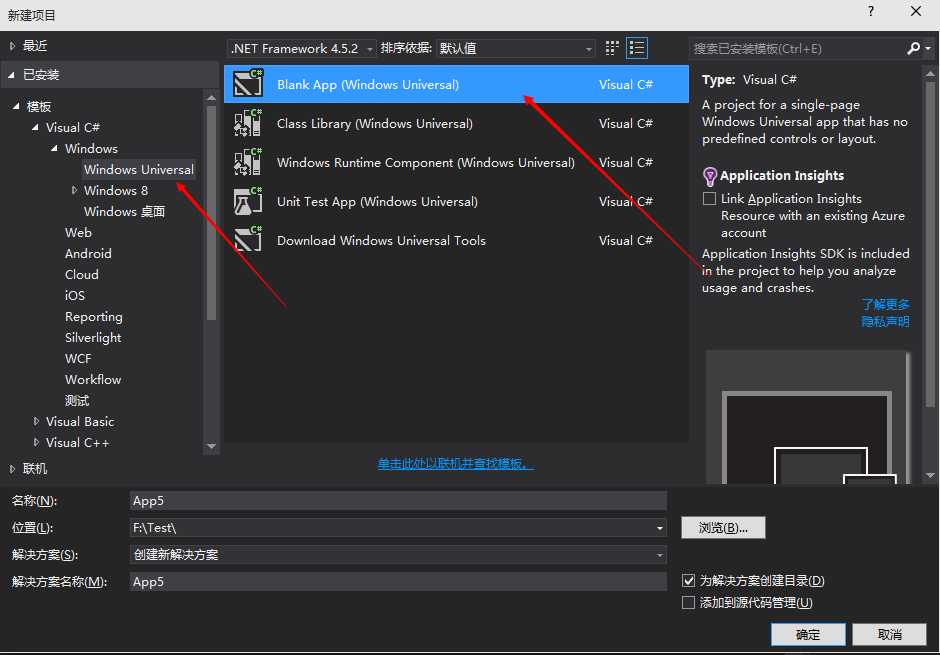The width and height of the screenshot is (940, 655).
Task: Click the 取消 button
Action: tap(889, 634)
